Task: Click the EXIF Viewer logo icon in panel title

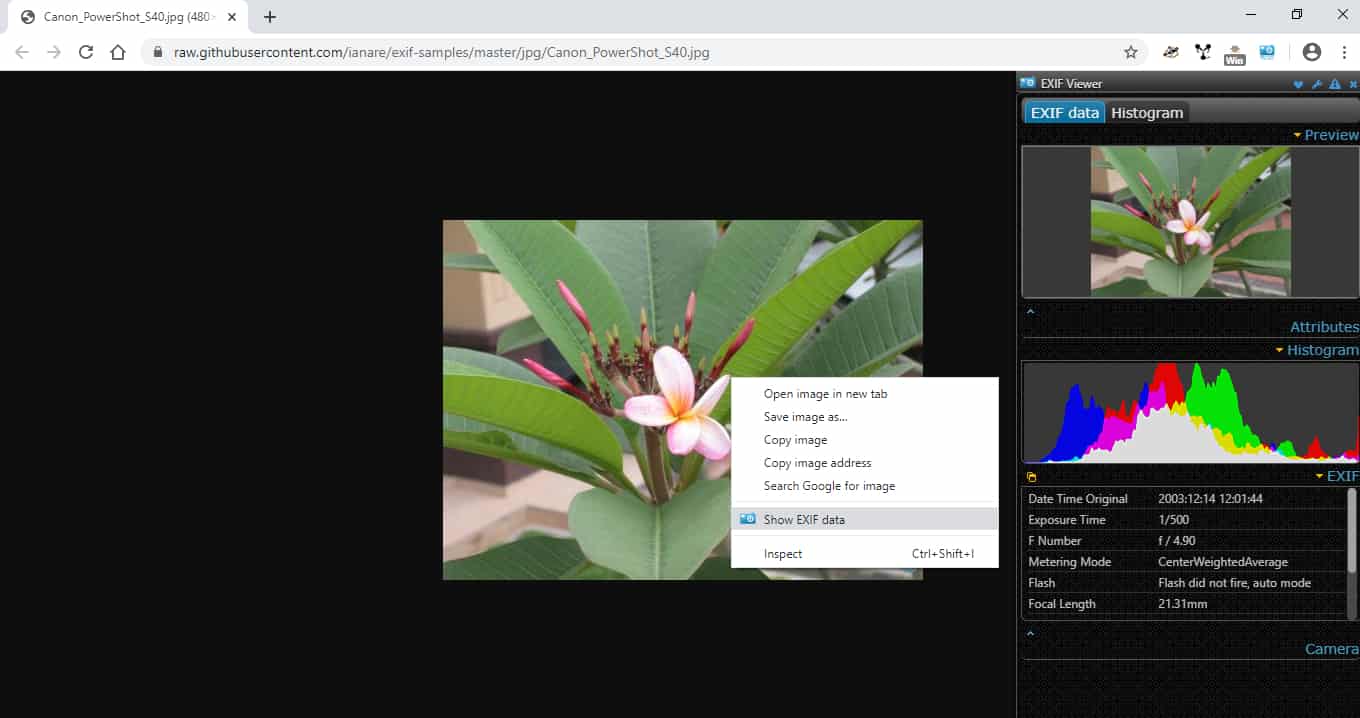Action: pos(1027,83)
